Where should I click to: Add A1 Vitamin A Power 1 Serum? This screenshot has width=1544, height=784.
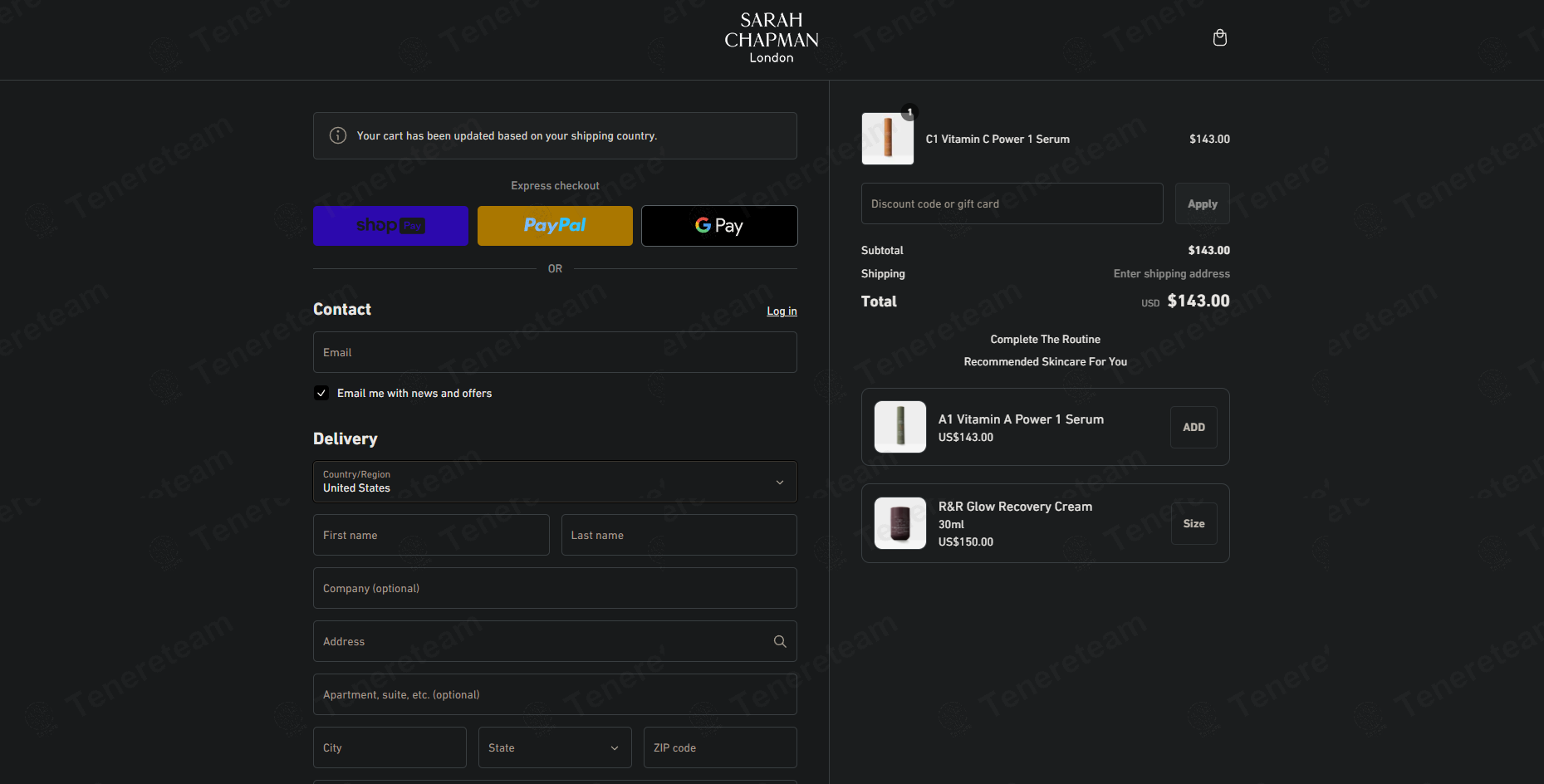click(1194, 427)
